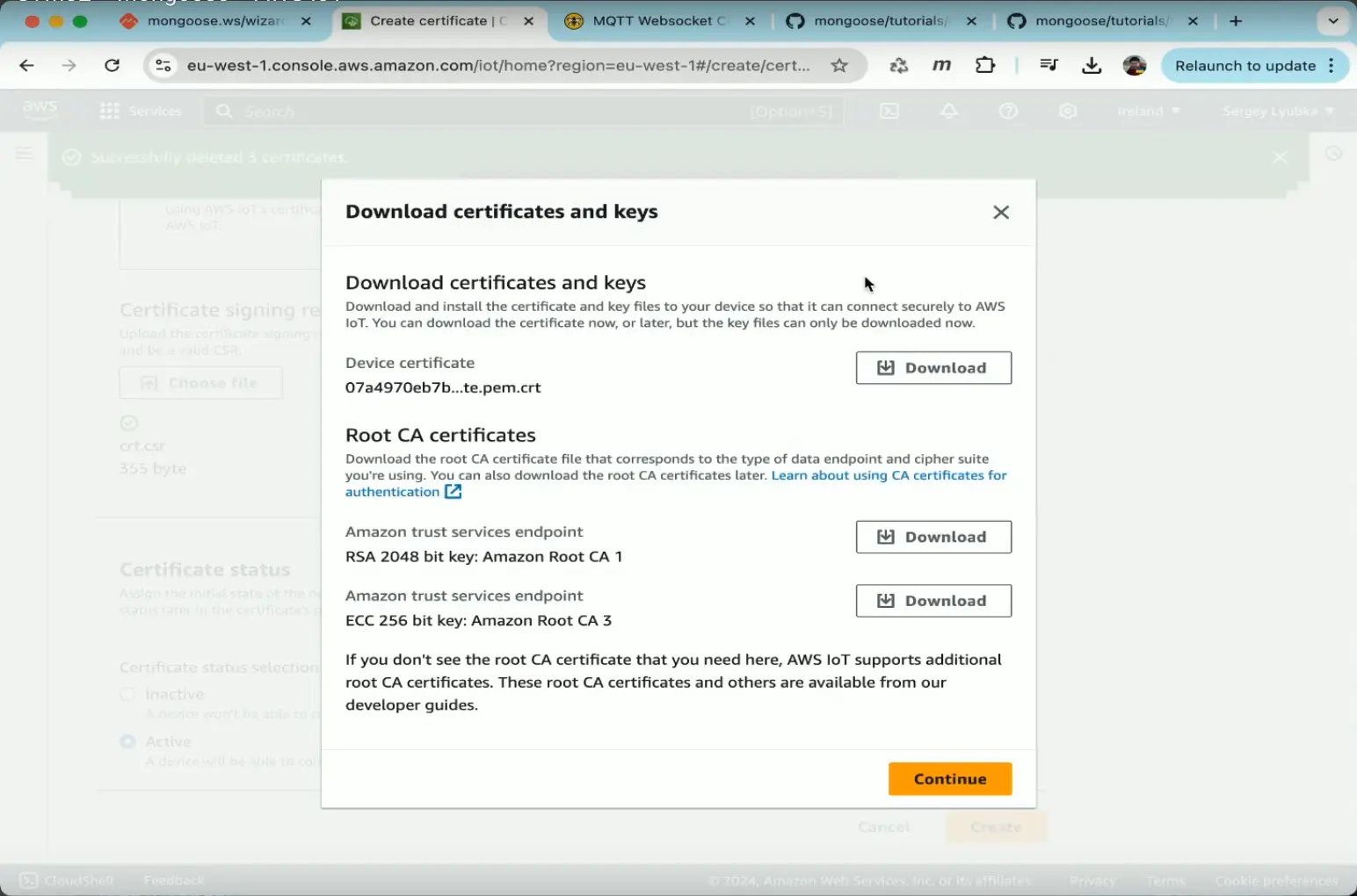Click Relaunch to update button

(1255, 66)
